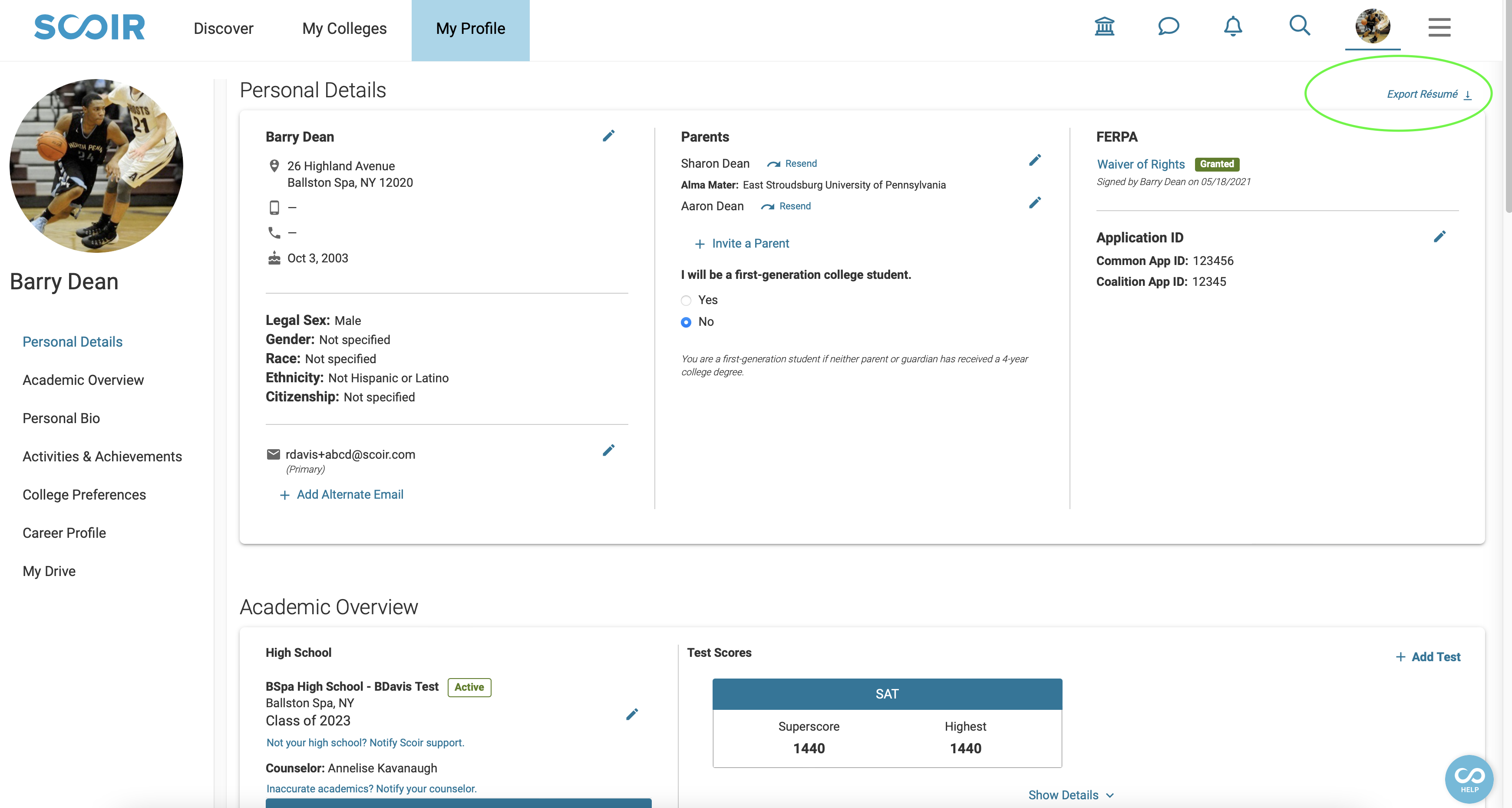The height and width of the screenshot is (808, 1512).
Task: Expand Show Details under test scores
Action: (1071, 795)
